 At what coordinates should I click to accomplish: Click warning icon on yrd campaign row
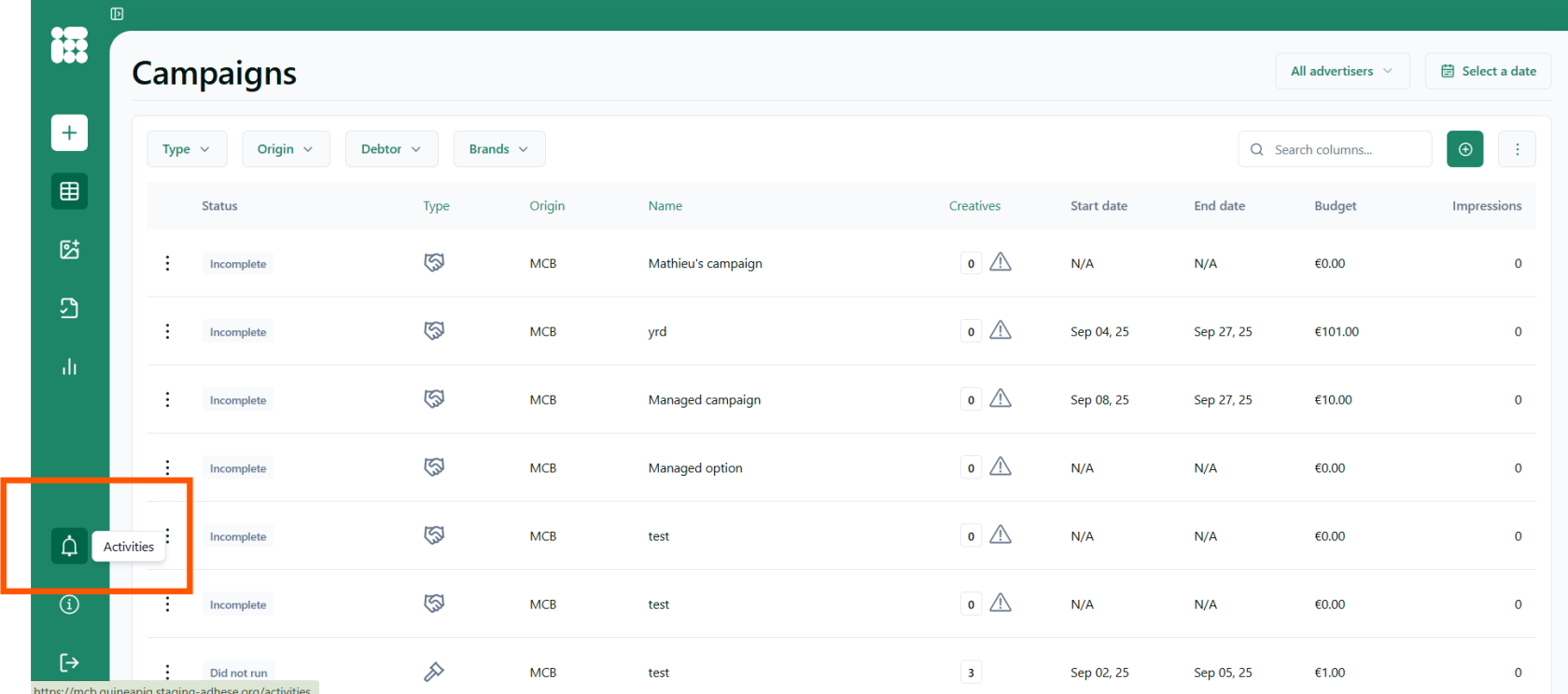[x=1001, y=330]
